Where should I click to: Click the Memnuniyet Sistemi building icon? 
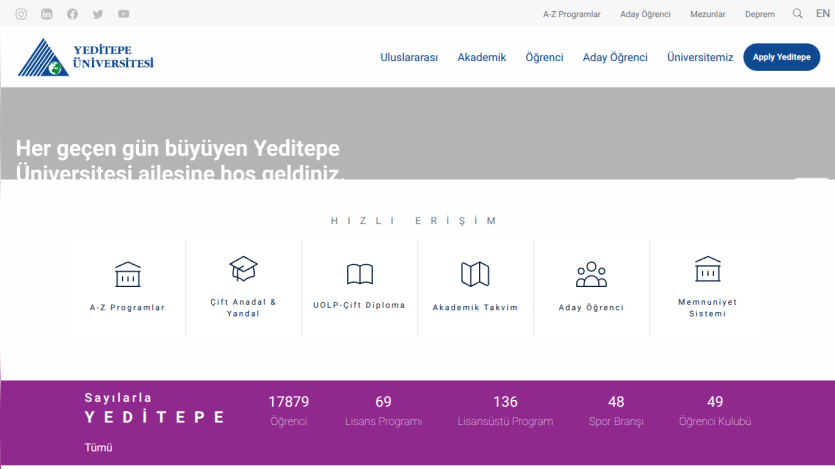[x=707, y=268]
